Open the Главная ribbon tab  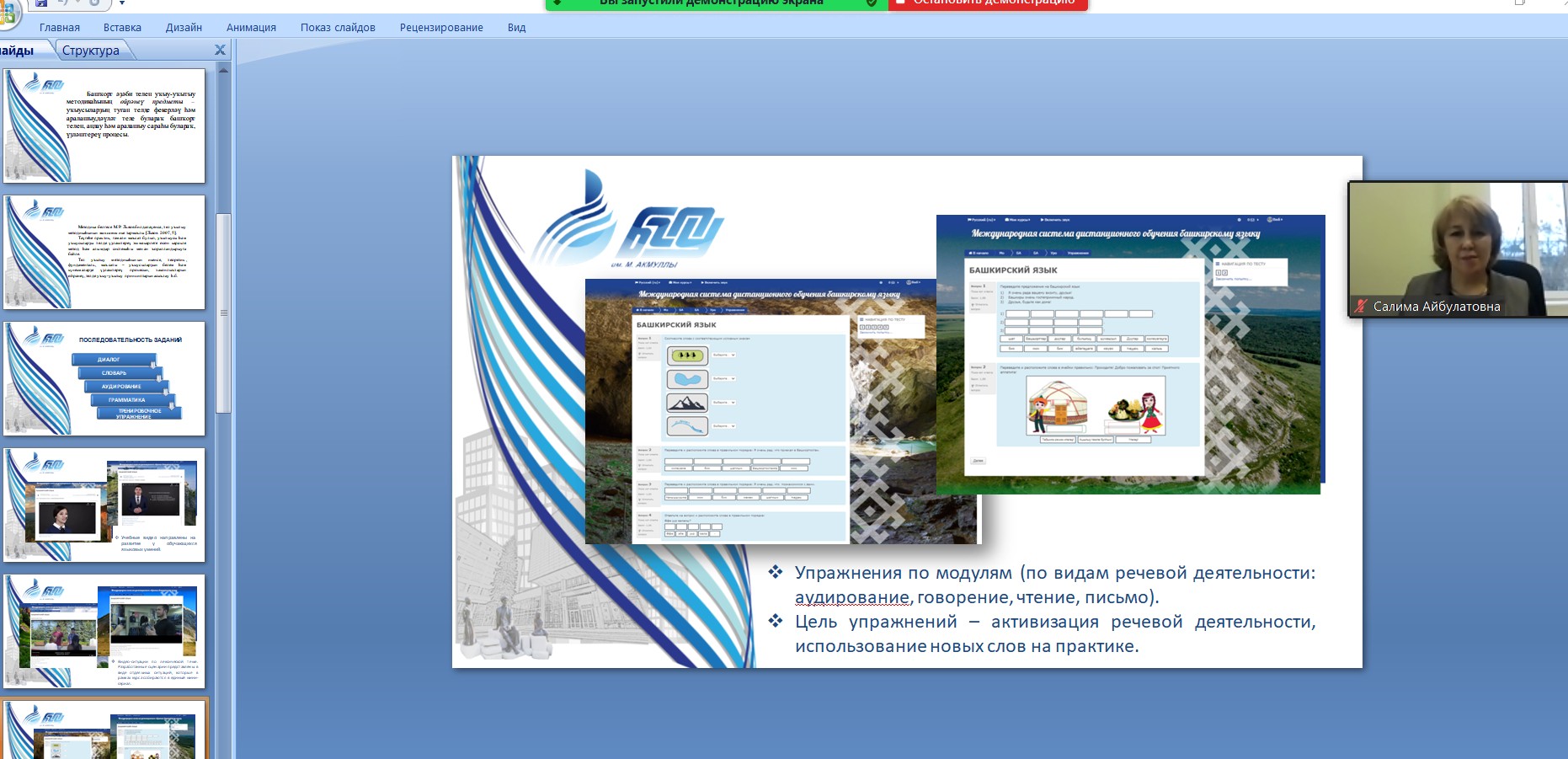59,28
